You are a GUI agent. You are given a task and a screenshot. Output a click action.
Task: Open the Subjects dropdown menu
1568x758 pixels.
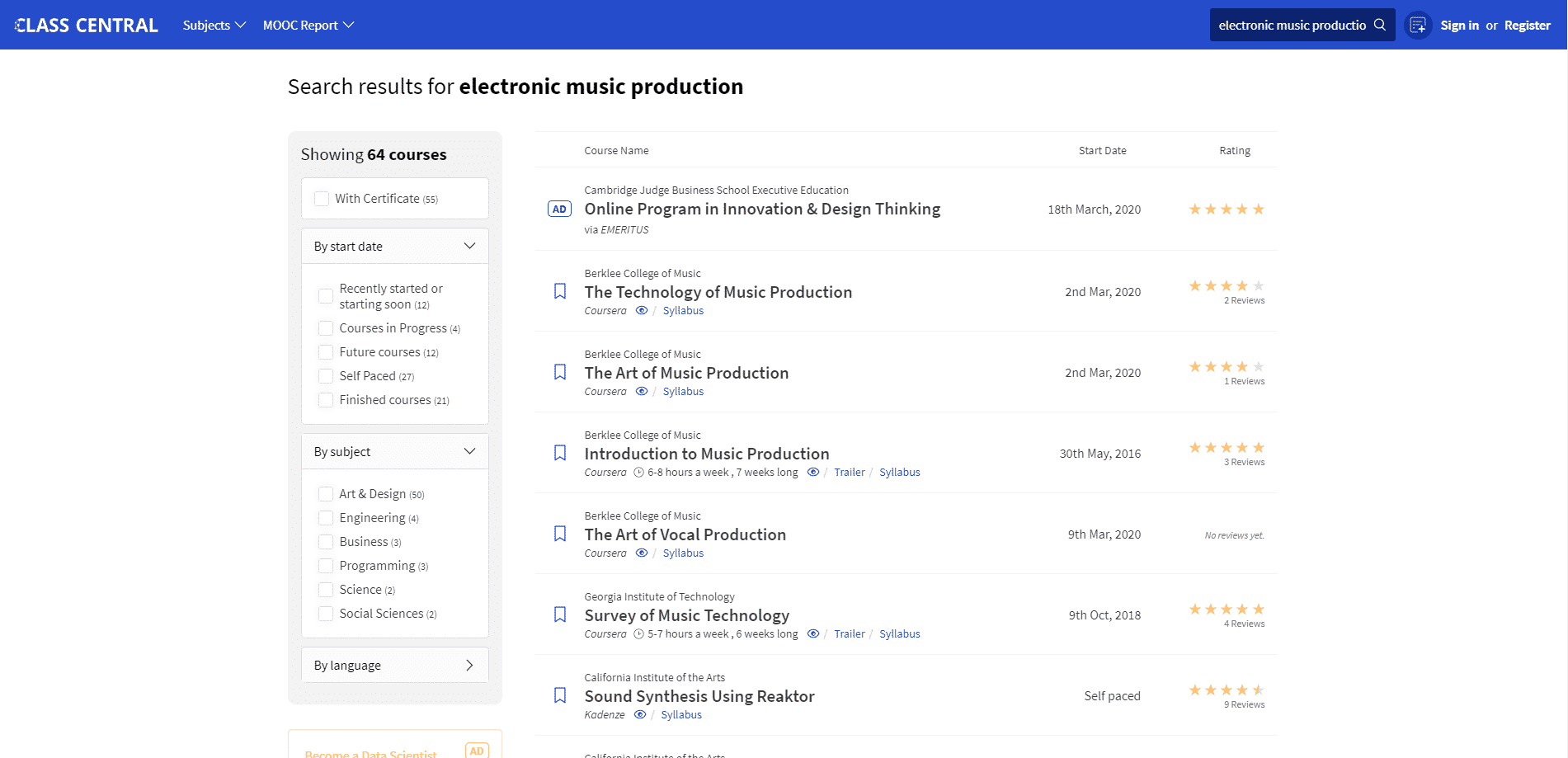(214, 26)
